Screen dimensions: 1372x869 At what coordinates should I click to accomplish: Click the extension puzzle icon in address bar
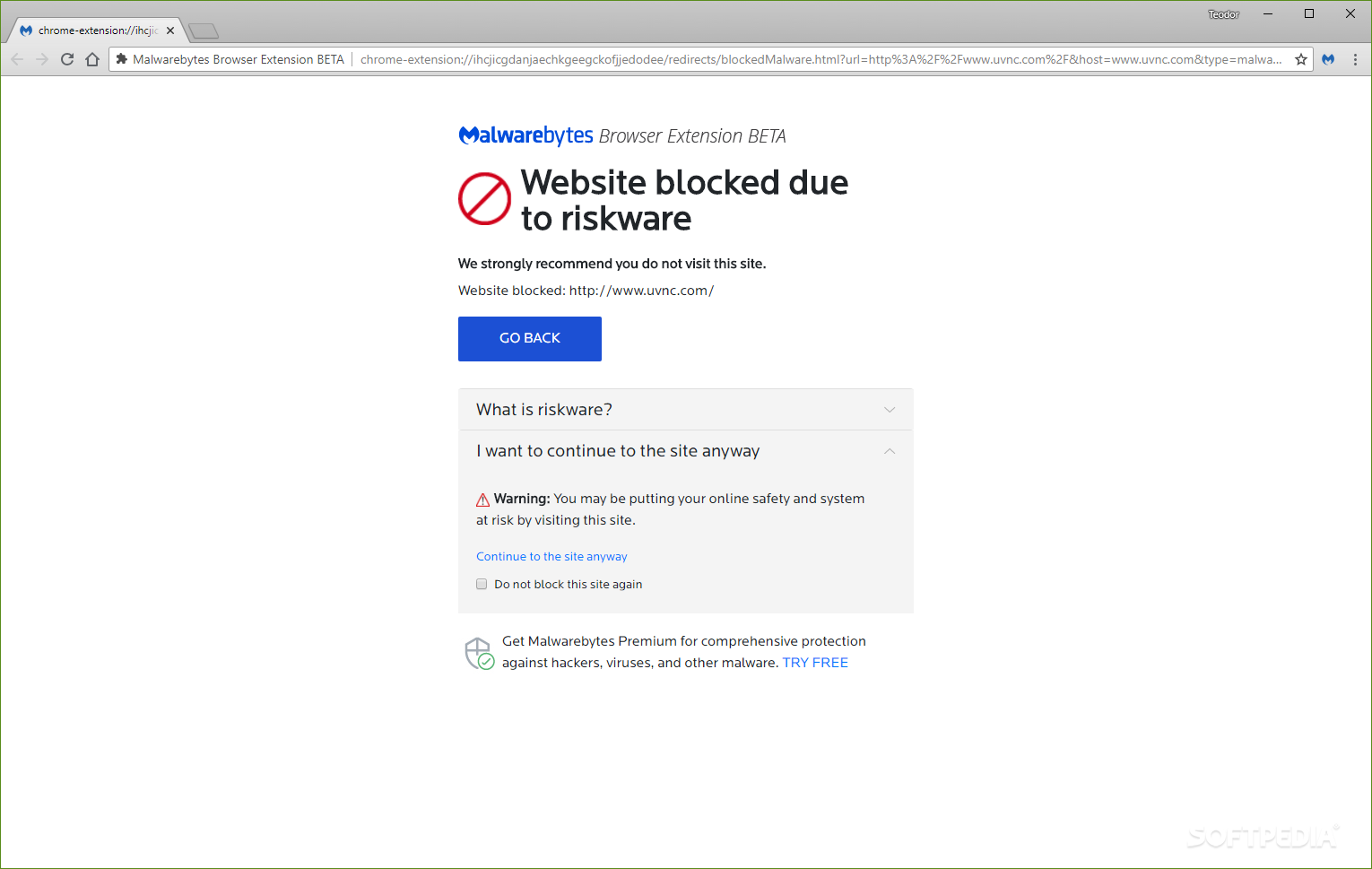coord(122,59)
